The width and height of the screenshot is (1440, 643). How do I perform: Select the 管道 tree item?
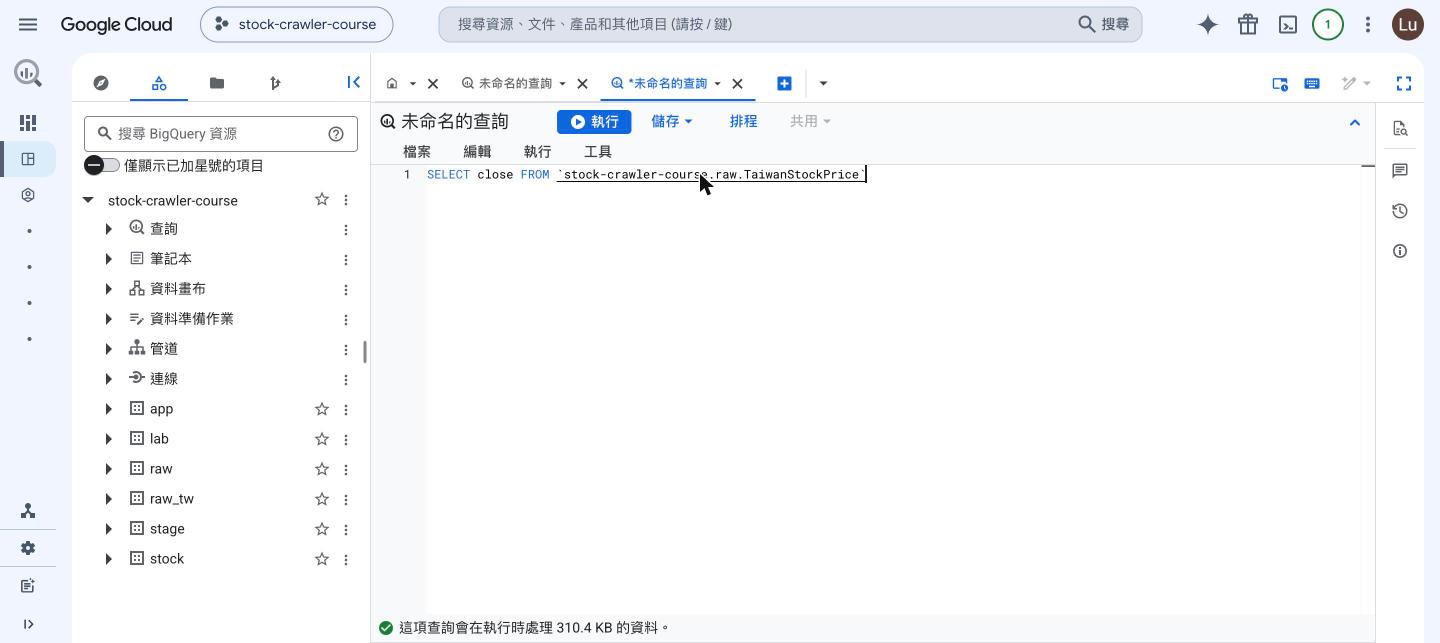(x=164, y=349)
